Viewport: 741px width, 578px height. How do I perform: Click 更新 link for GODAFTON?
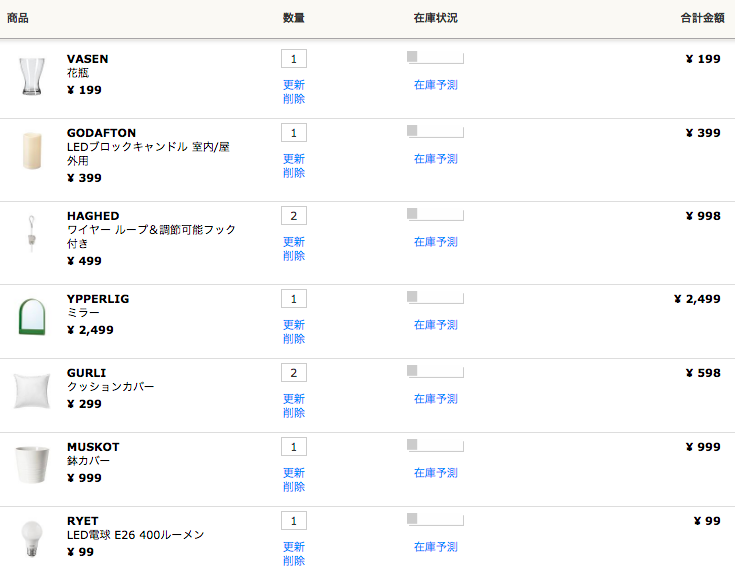click(x=293, y=159)
